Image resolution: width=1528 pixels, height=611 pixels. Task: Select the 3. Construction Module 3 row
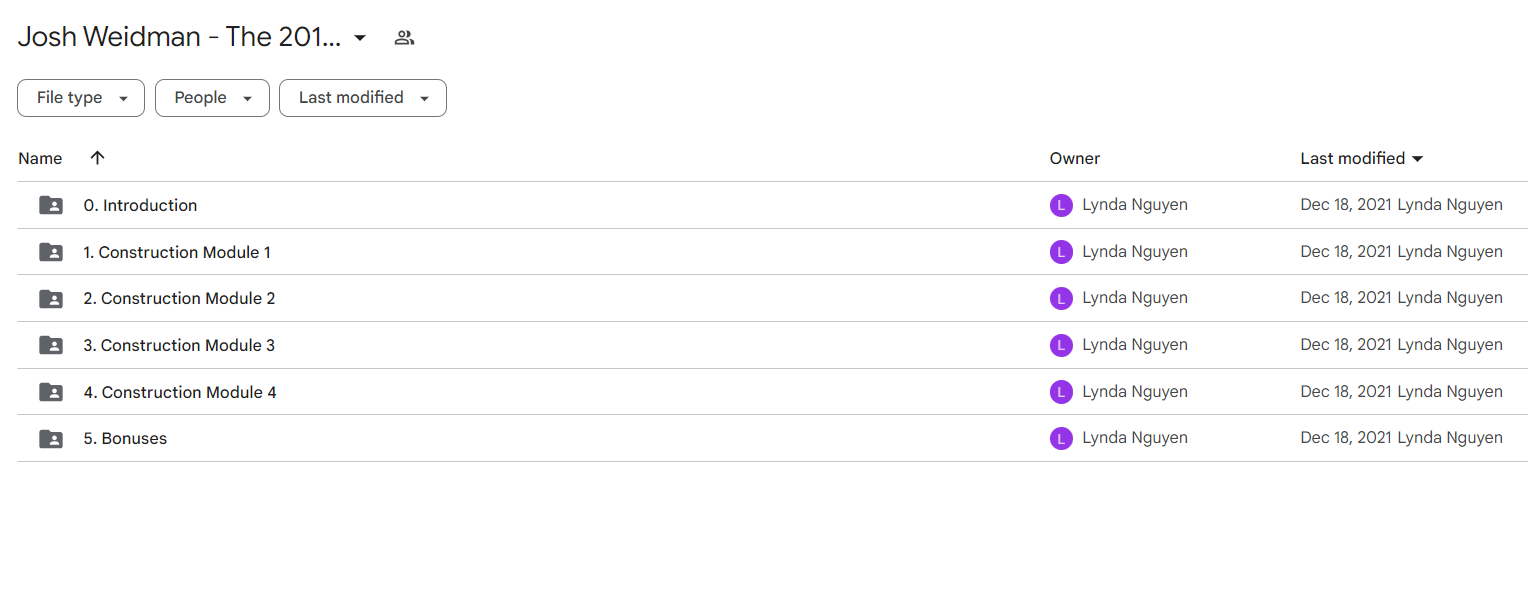[772, 345]
